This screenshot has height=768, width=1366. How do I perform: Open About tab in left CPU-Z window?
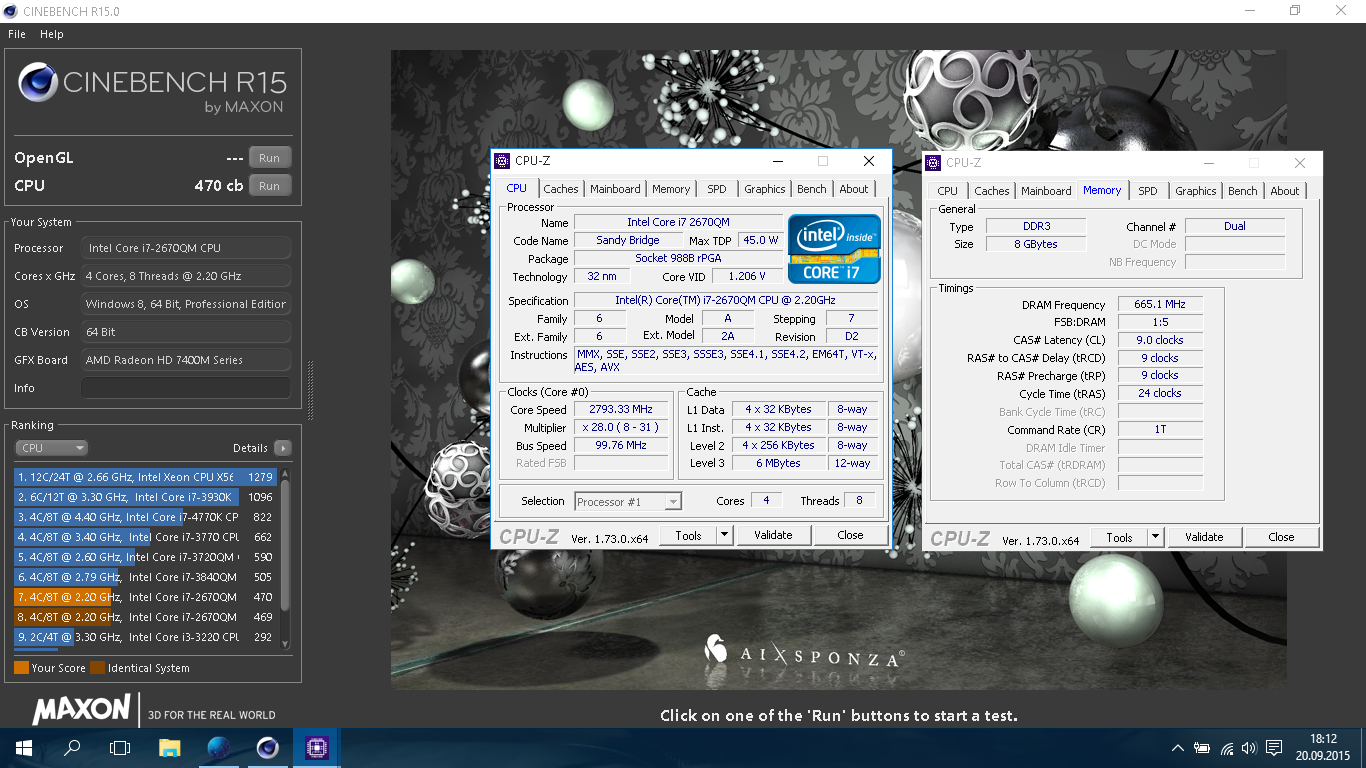coord(854,189)
